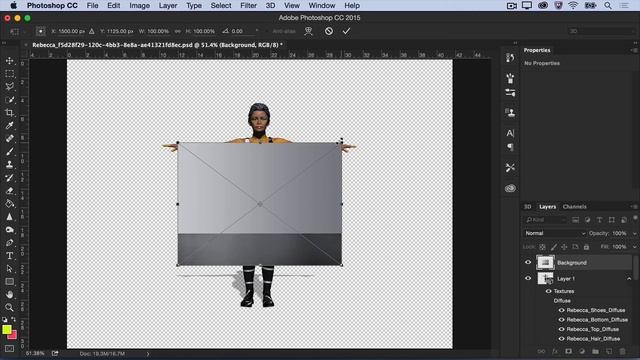This screenshot has width=640, height=360.
Task: Select the Crop tool
Action: [9, 113]
